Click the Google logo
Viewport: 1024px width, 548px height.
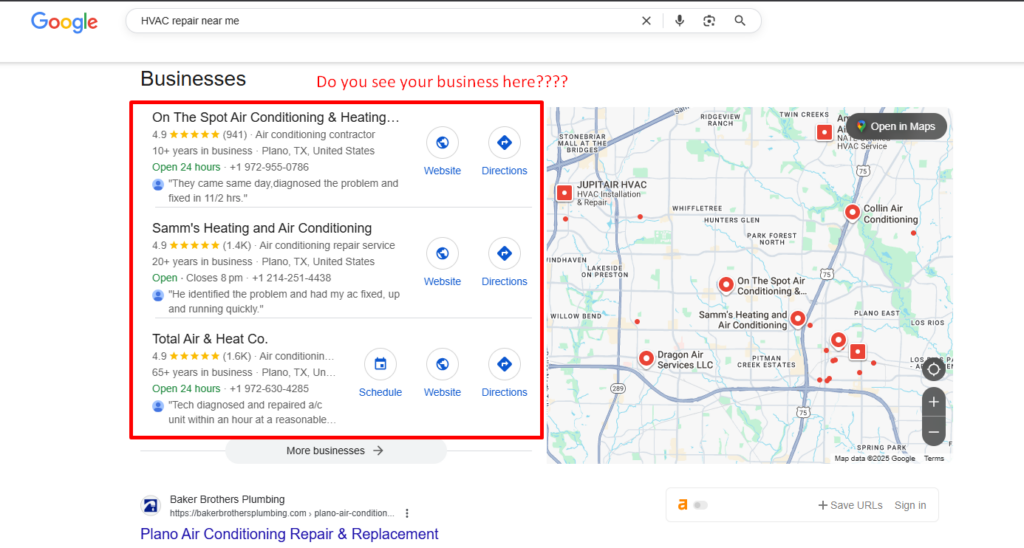click(x=64, y=22)
